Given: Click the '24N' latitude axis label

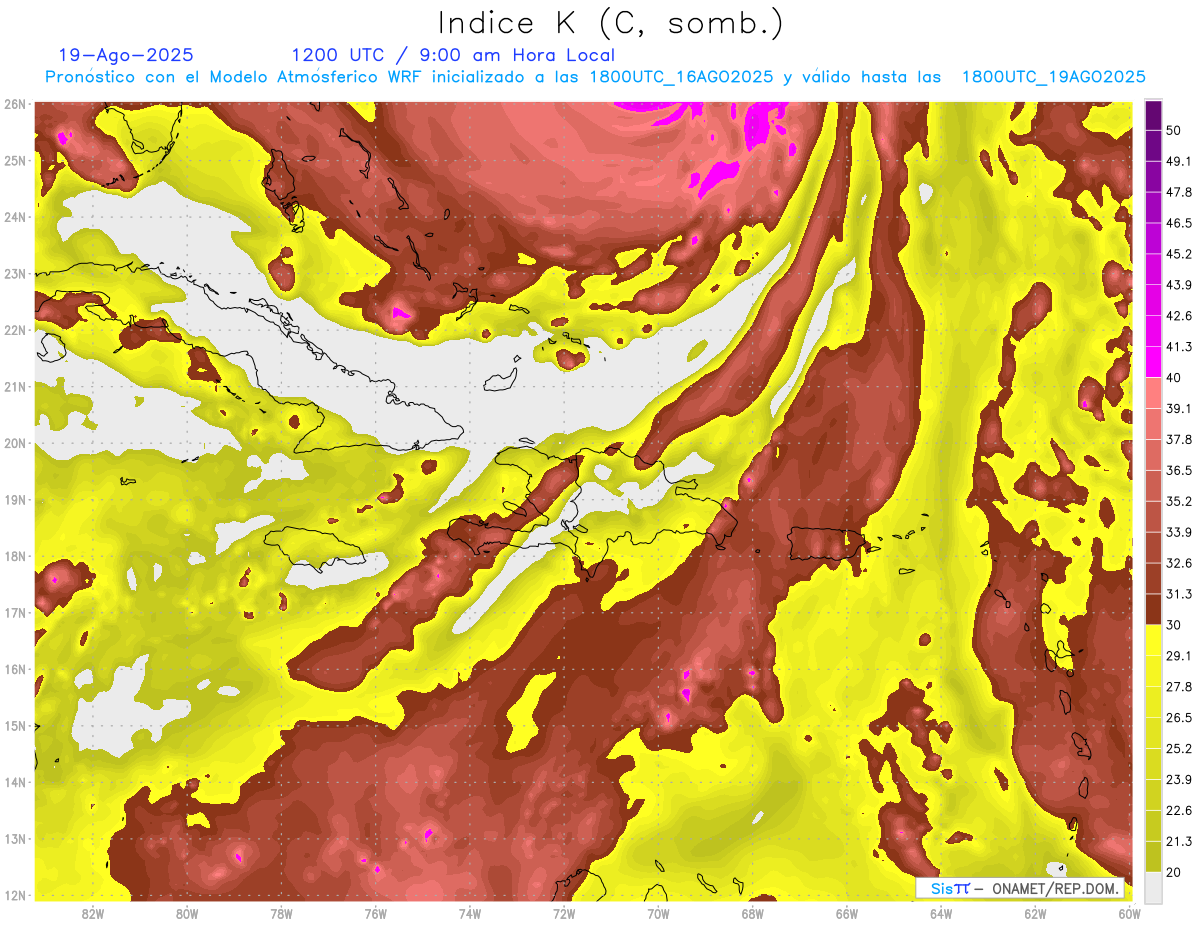Looking at the screenshot, I should pyautogui.click(x=15, y=217).
